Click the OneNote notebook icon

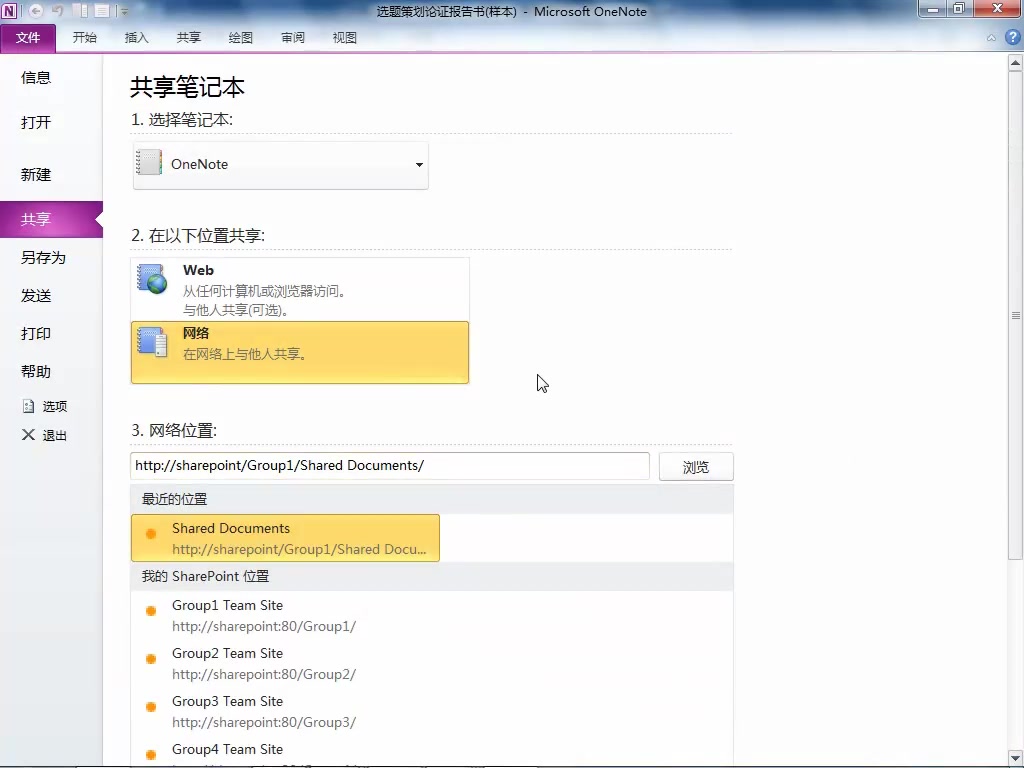(148, 163)
